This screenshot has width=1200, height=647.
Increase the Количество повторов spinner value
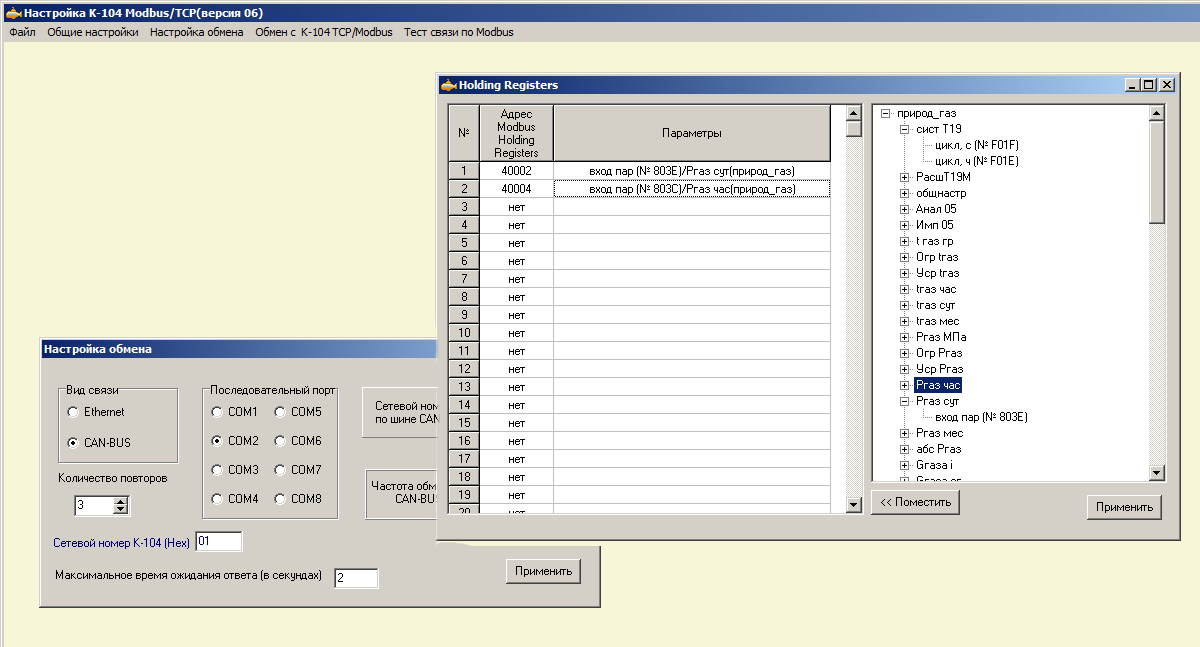point(121,501)
